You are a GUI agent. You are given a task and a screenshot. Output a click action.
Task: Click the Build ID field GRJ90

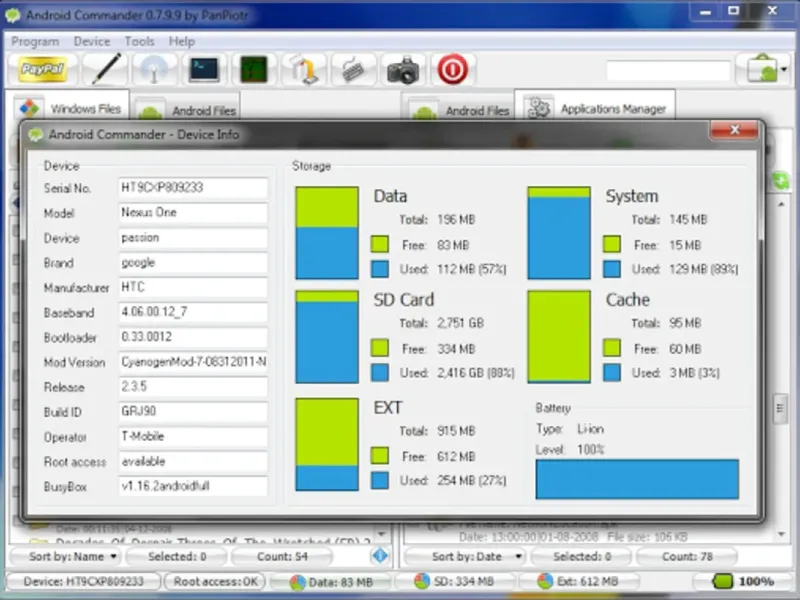[x=193, y=411]
